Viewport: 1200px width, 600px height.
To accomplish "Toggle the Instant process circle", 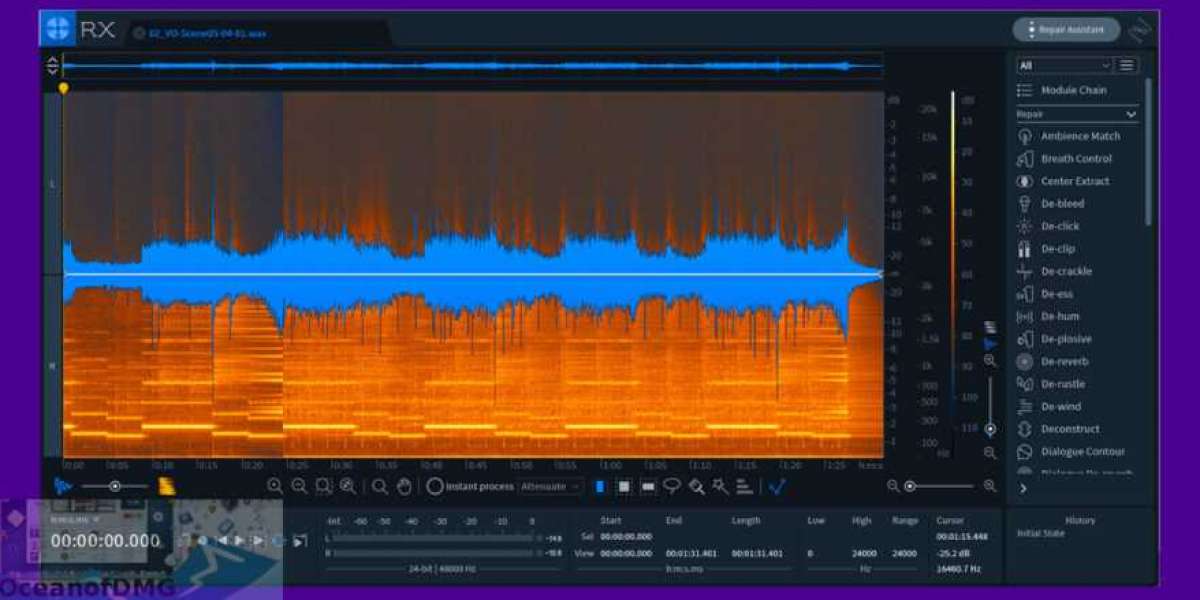I will click(x=435, y=487).
